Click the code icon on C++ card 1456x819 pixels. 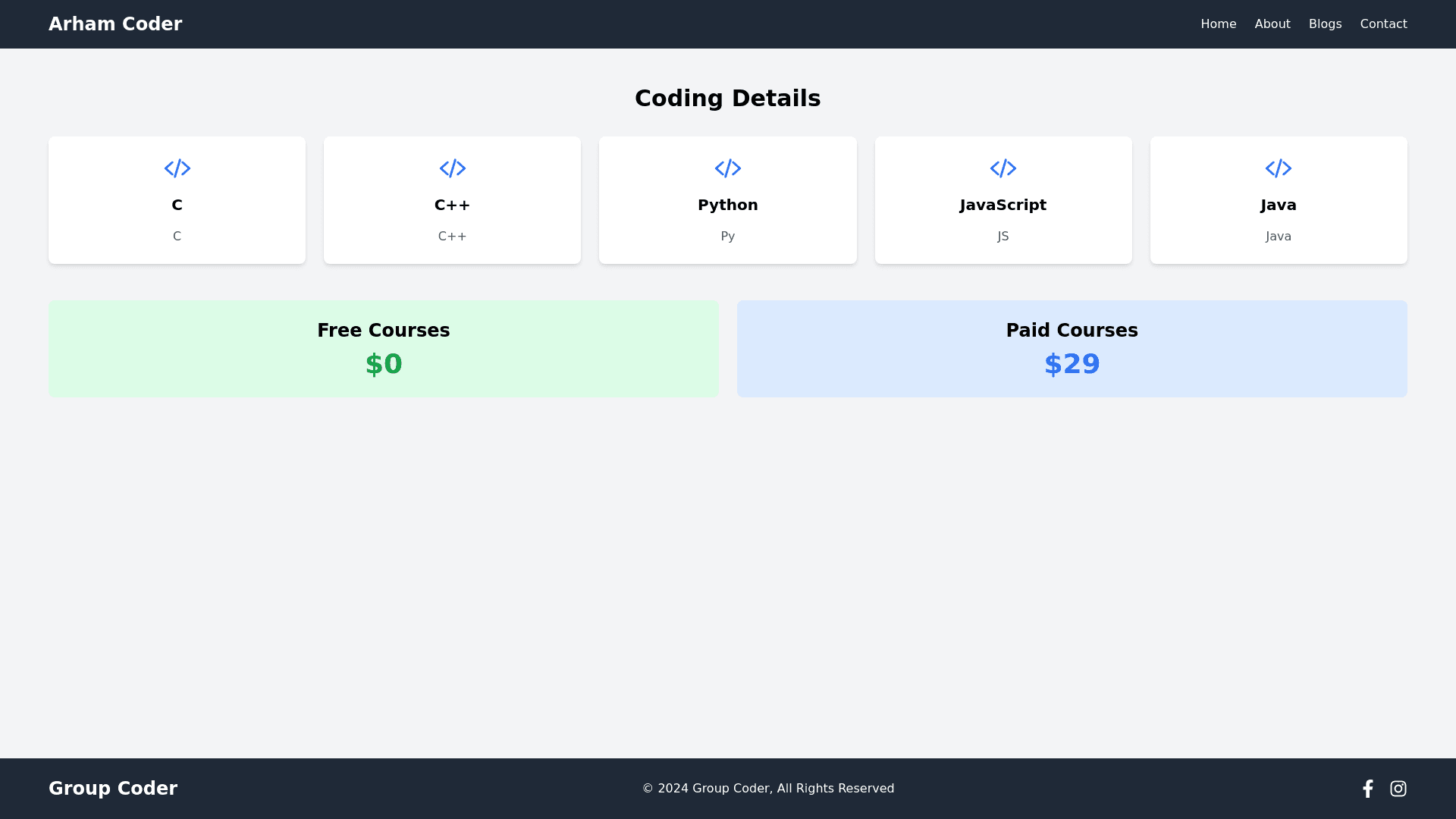[452, 168]
